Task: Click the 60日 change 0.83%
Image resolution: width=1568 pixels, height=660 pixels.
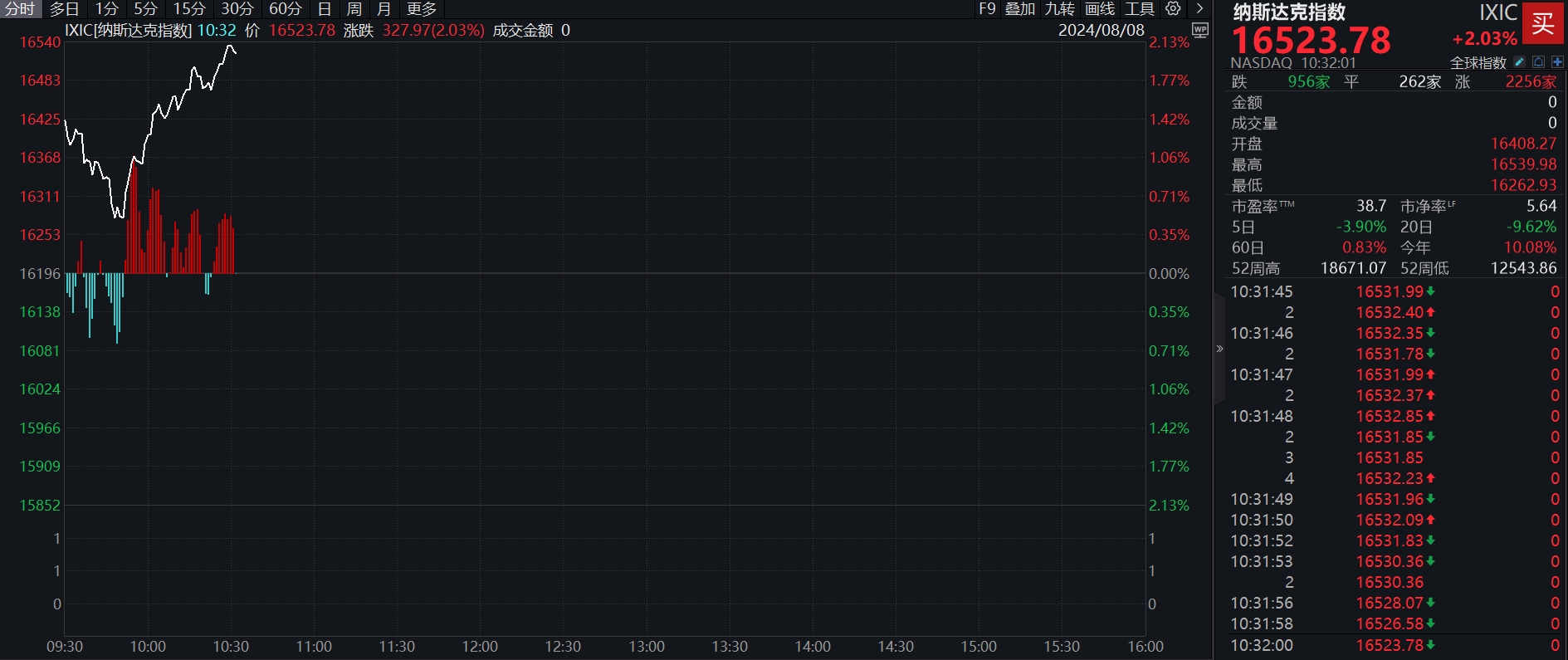Action: point(1364,247)
